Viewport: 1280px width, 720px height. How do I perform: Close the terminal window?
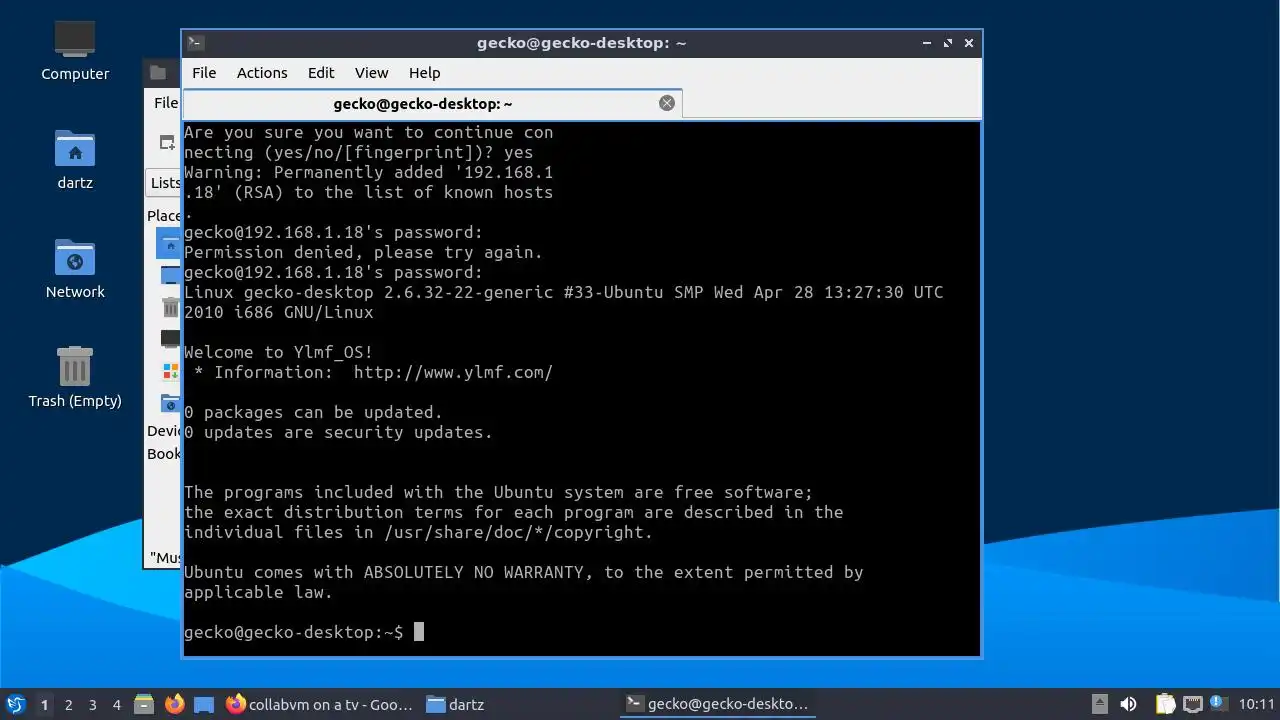coord(969,43)
